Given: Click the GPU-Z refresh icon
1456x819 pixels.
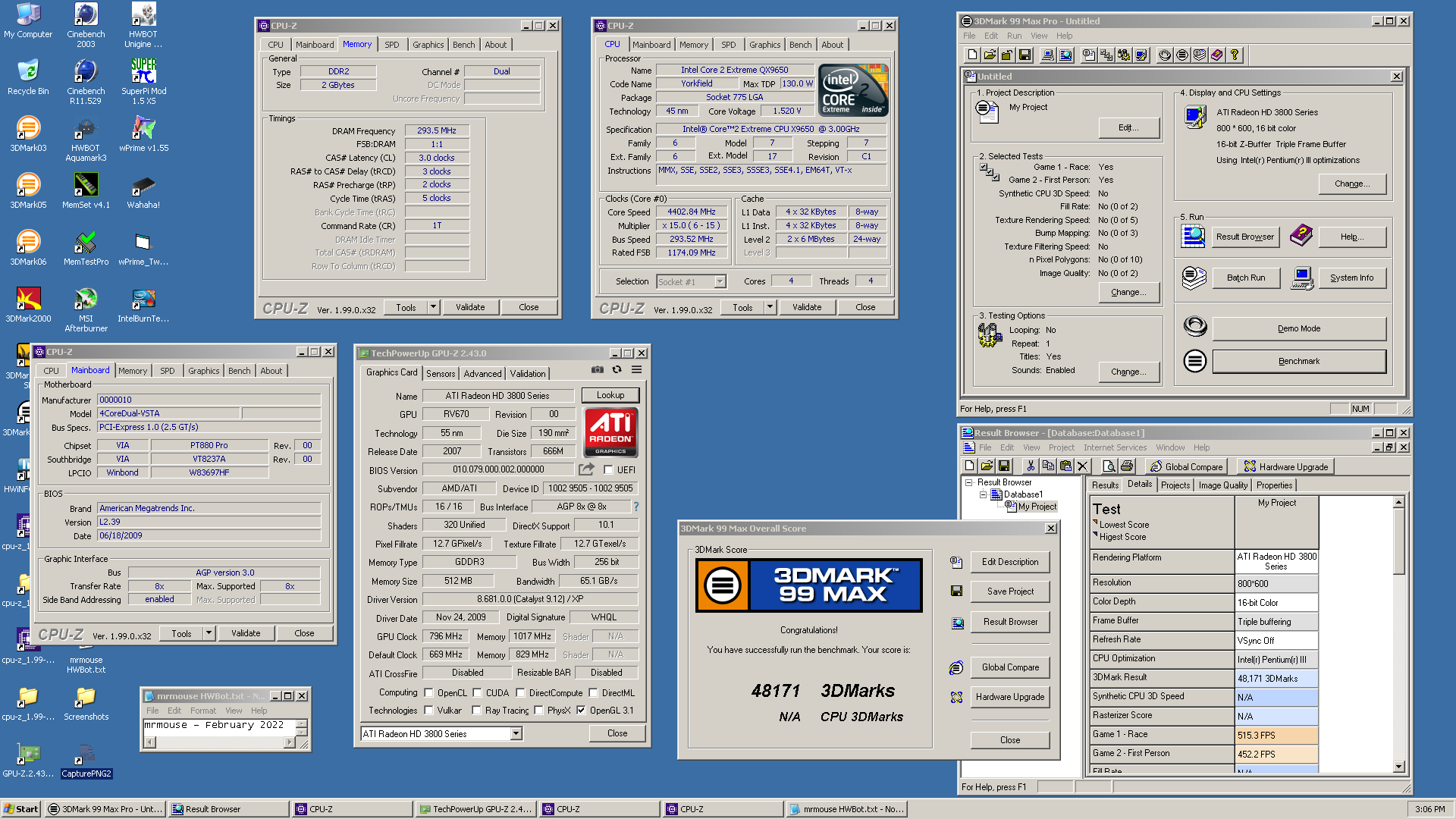Looking at the screenshot, I should point(617,370).
